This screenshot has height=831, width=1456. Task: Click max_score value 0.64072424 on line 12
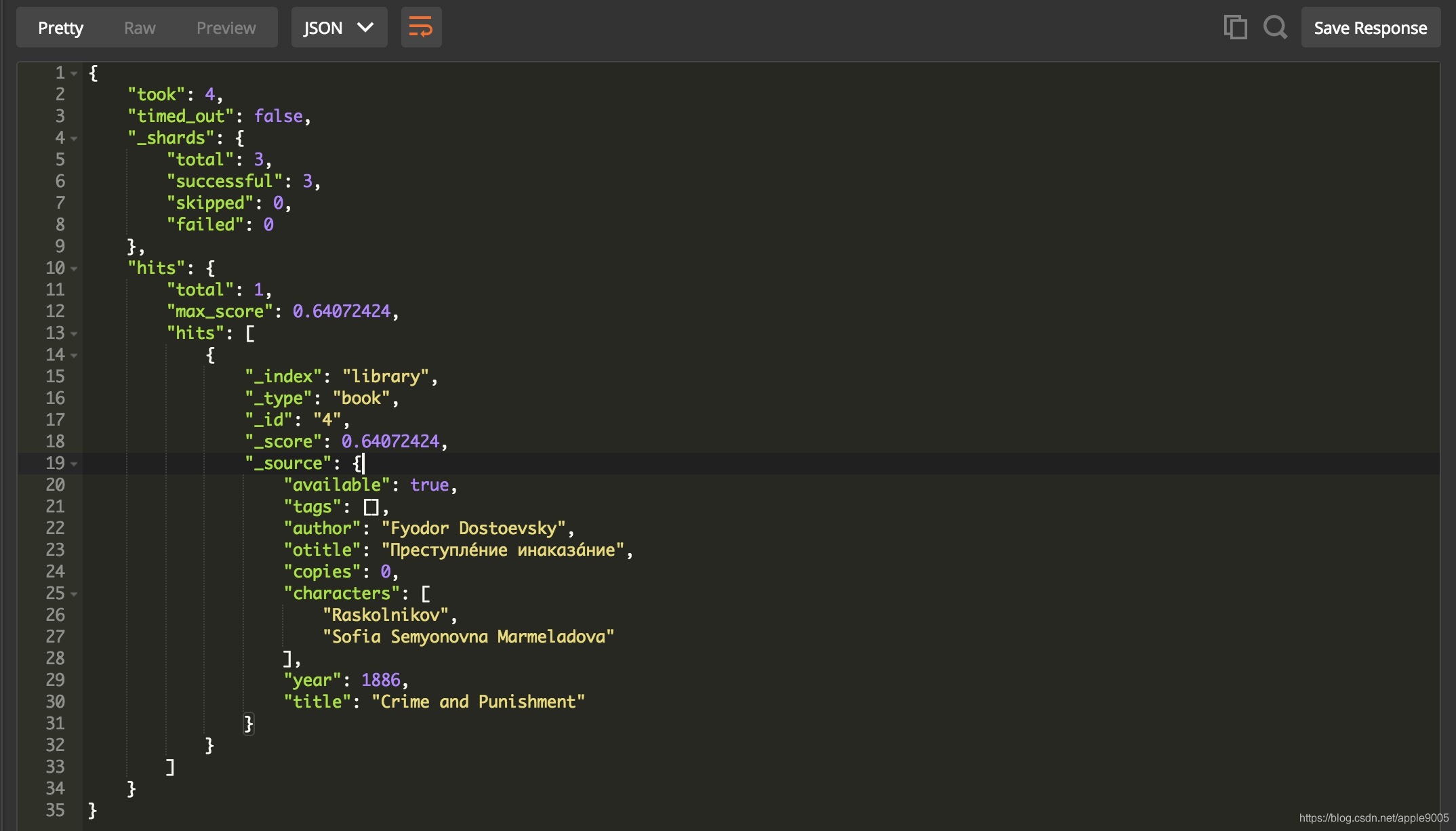pyautogui.click(x=342, y=311)
